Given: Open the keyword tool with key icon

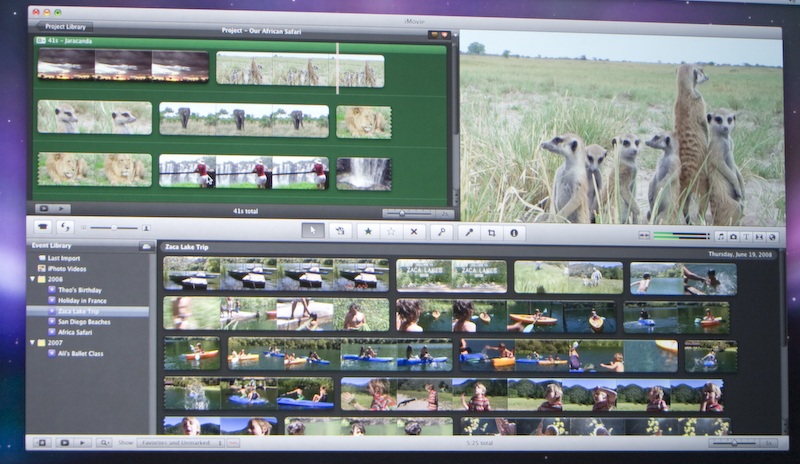Looking at the screenshot, I should (x=442, y=232).
